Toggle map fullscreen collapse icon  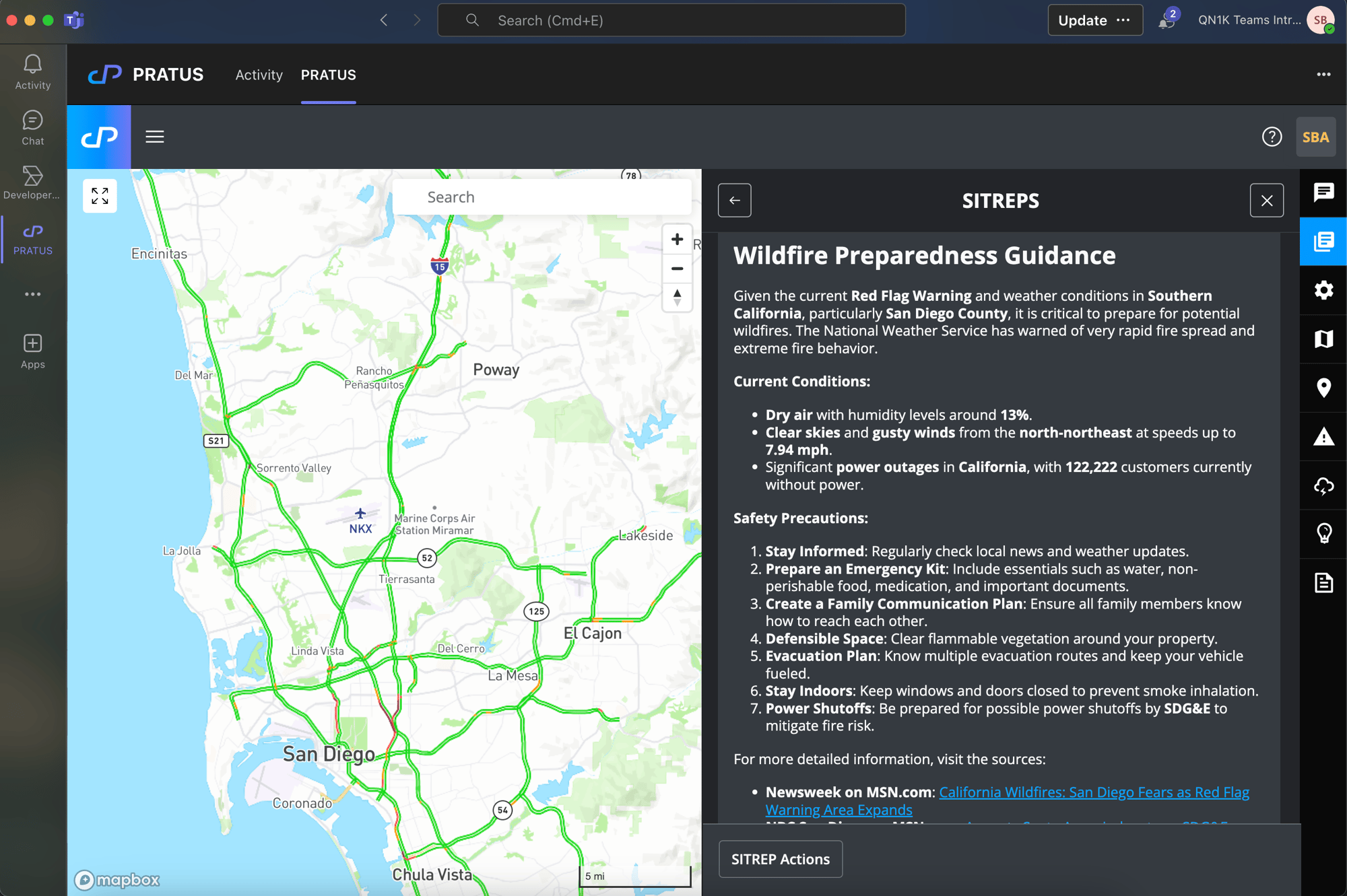pos(99,195)
